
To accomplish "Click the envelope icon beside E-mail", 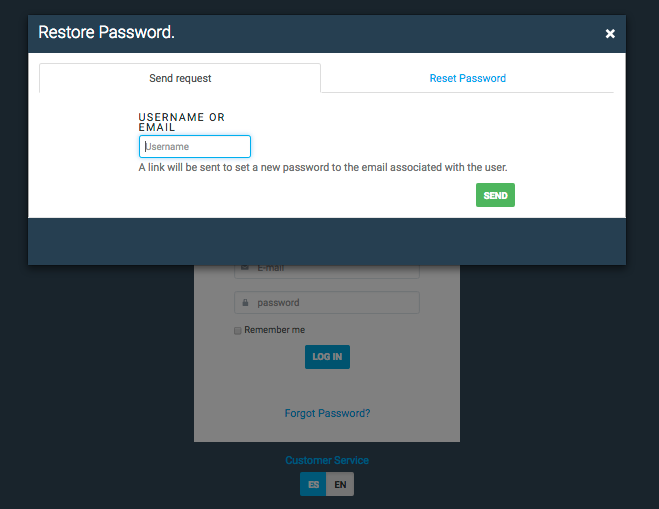I will [x=243, y=269].
